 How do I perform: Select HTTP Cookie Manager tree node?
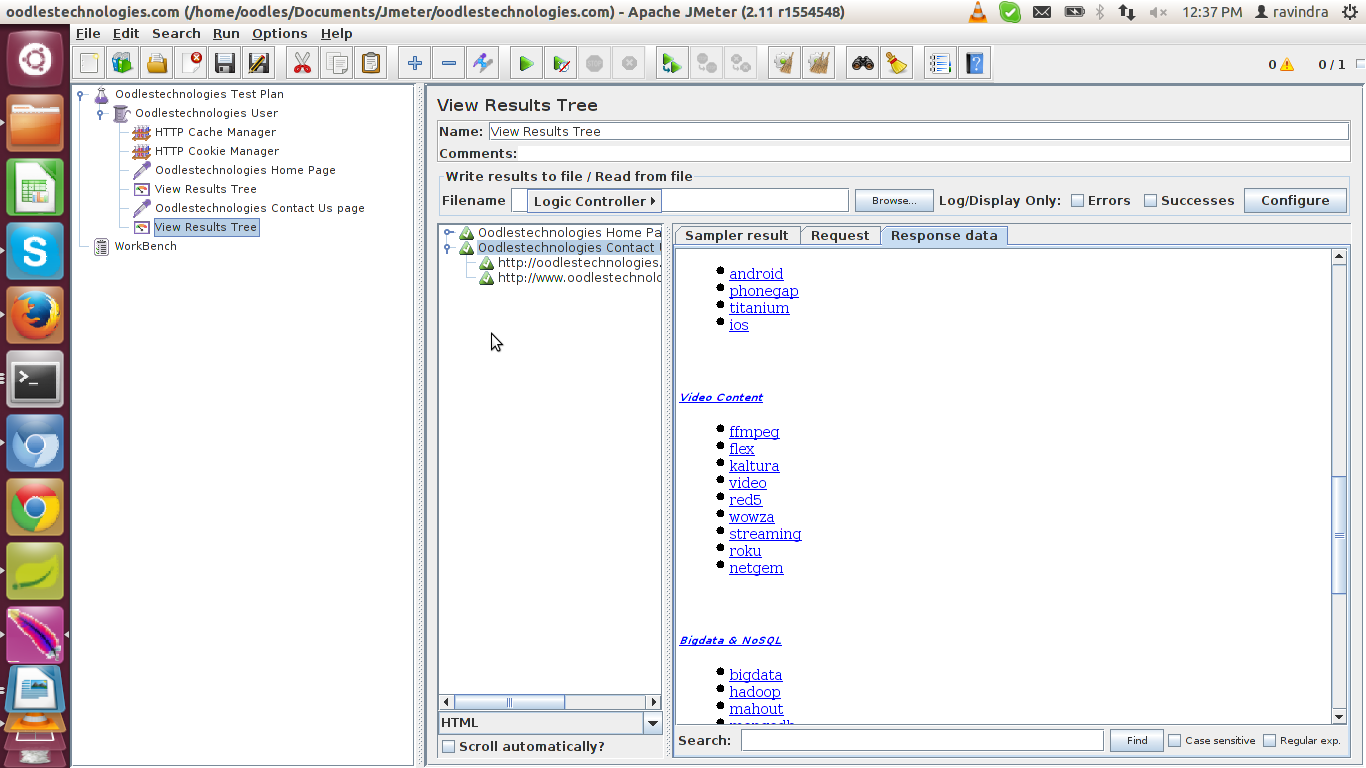click(x=217, y=151)
